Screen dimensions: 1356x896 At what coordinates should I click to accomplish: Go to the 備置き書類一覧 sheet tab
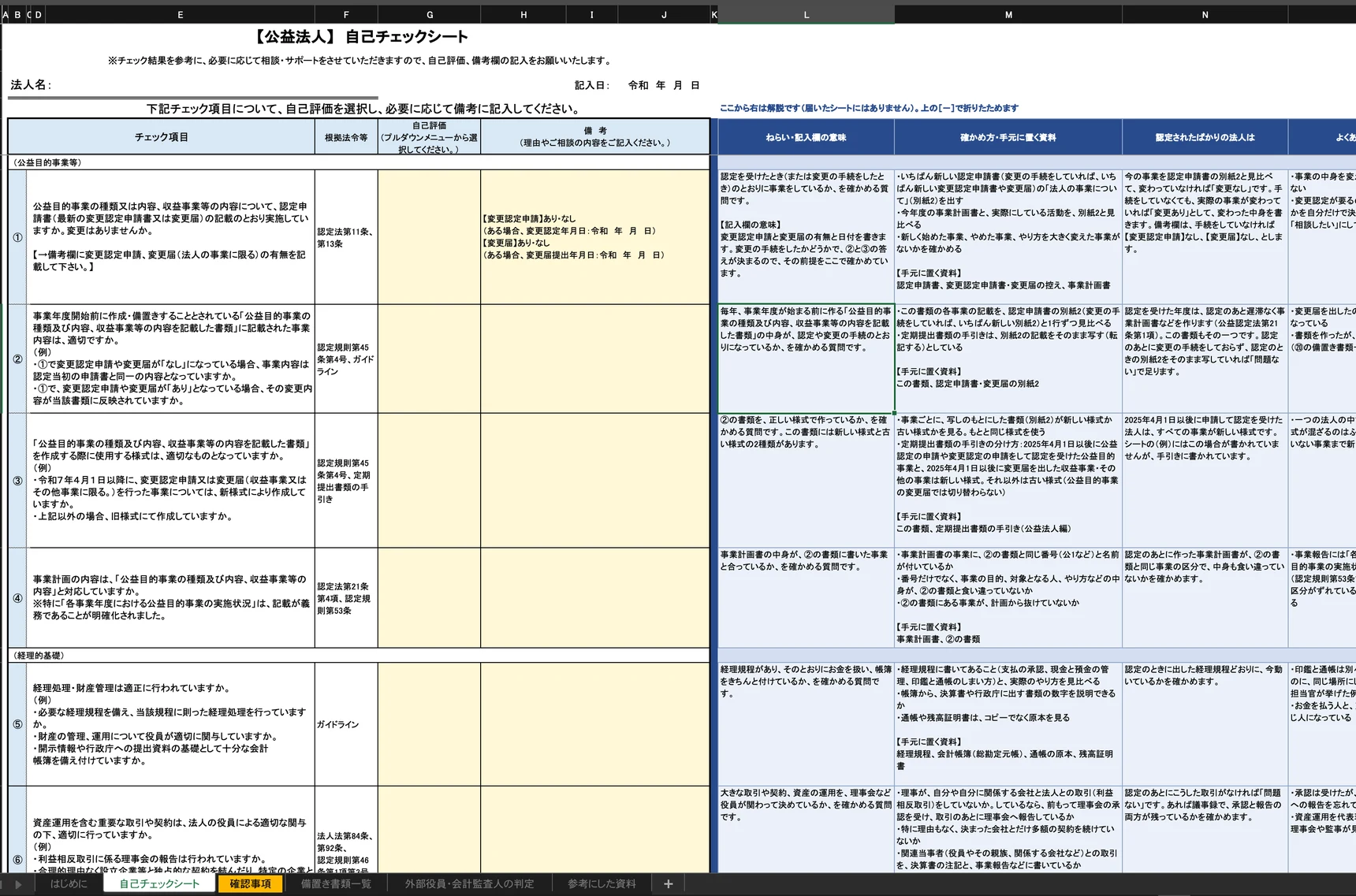point(336,884)
